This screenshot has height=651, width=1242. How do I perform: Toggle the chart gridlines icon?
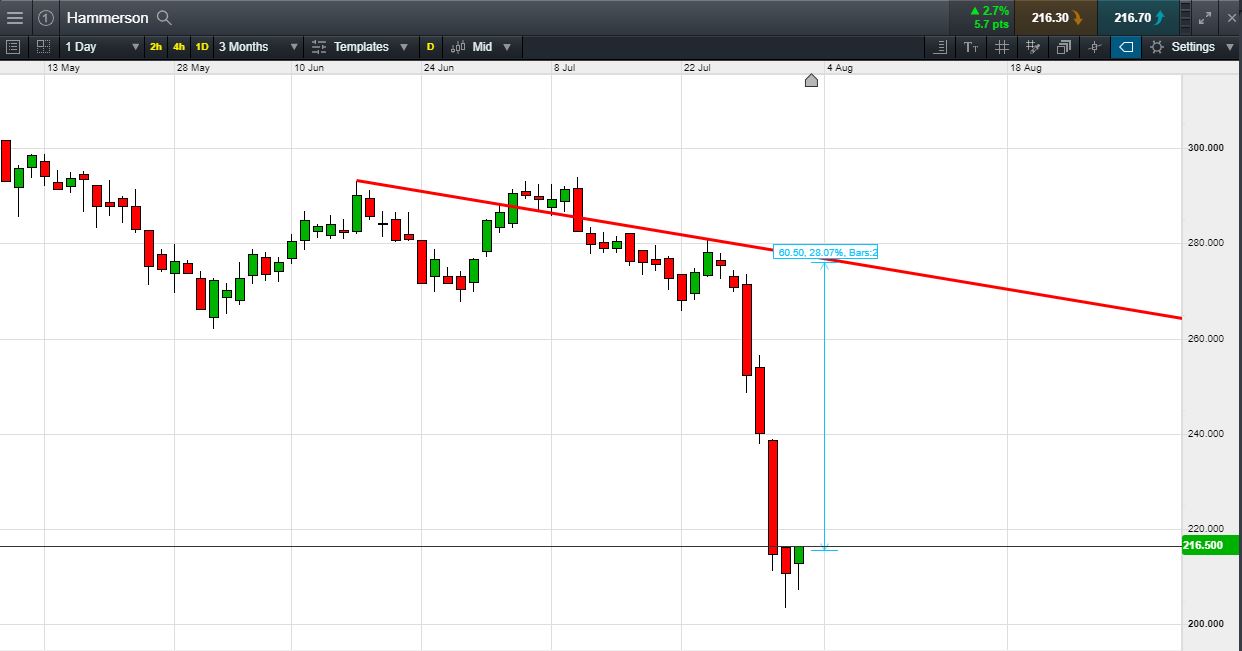tap(1002, 47)
